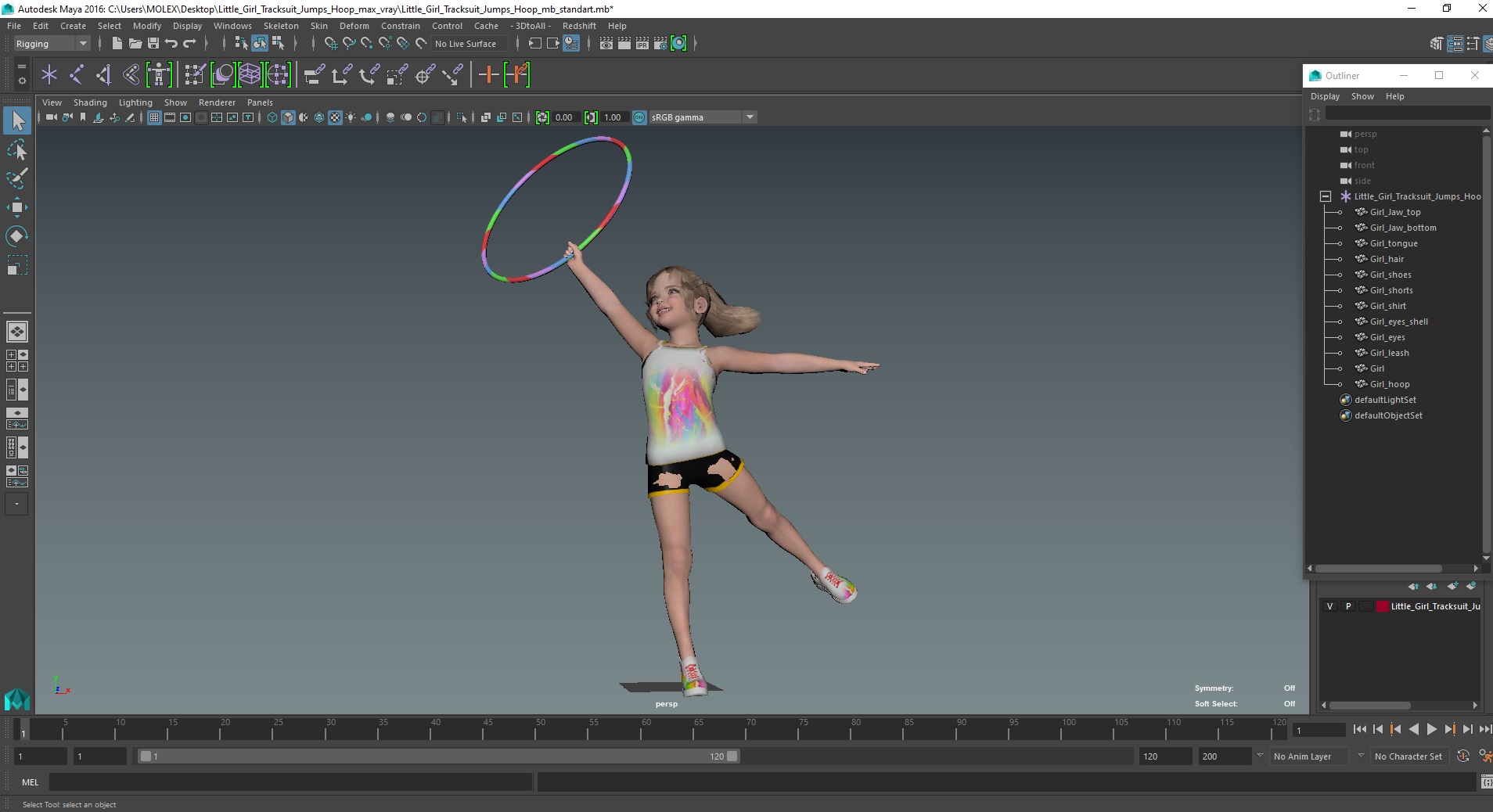Select Girl_hoop in the Outliner
This screenshot has width=1493, height=812.
pos(1389,384)
